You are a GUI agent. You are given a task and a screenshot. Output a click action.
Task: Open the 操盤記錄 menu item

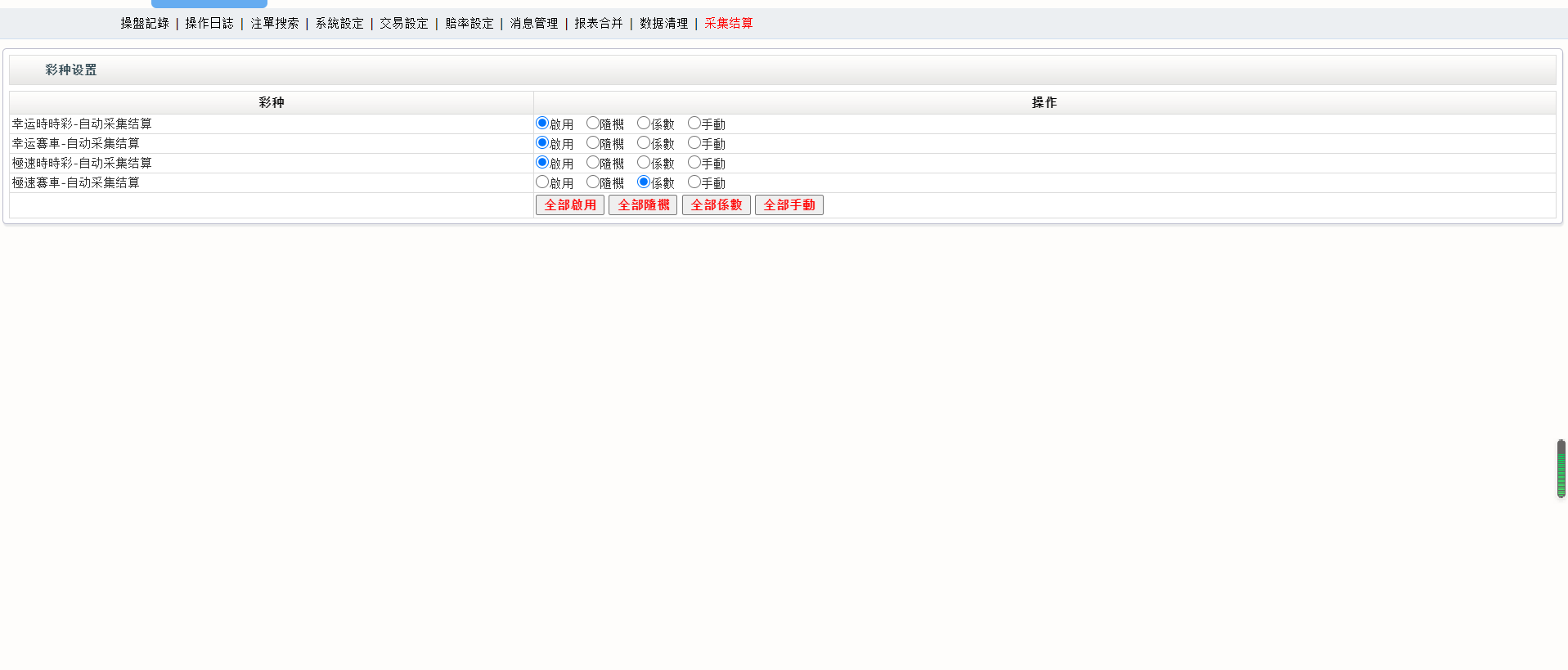145,24
